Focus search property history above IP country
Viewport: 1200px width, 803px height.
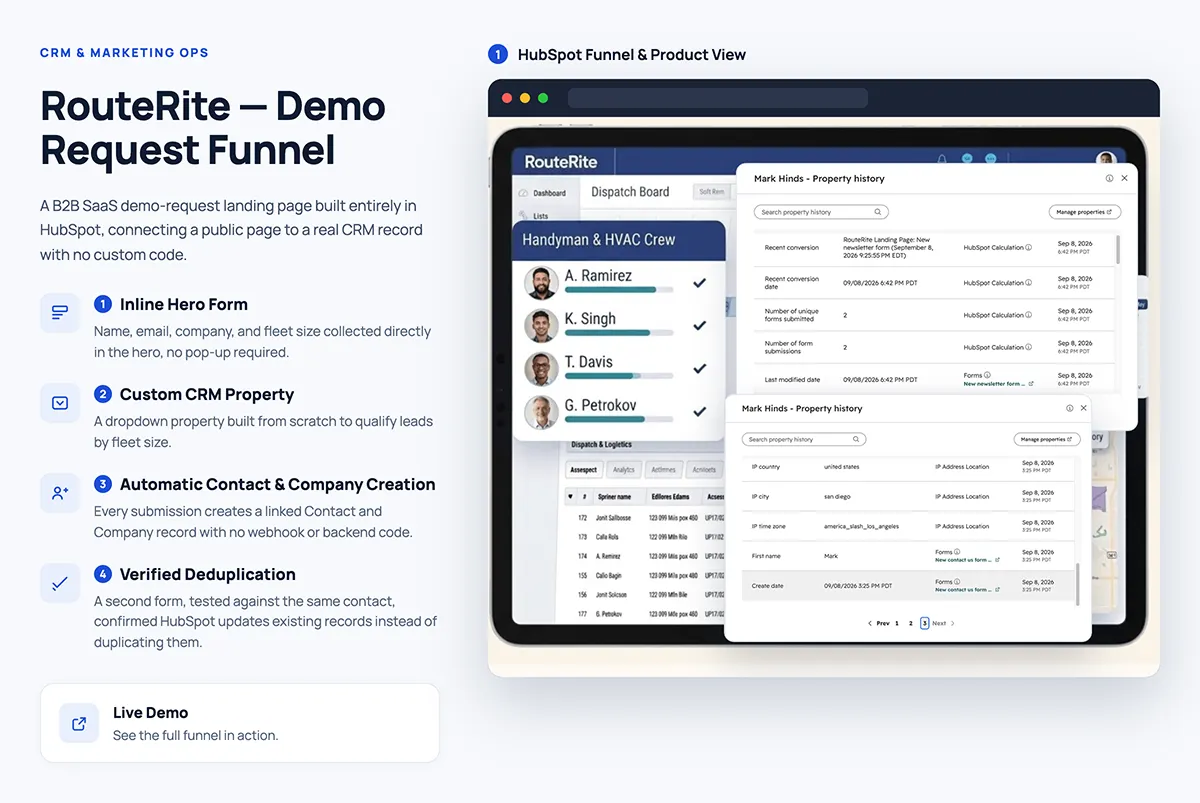804,439
